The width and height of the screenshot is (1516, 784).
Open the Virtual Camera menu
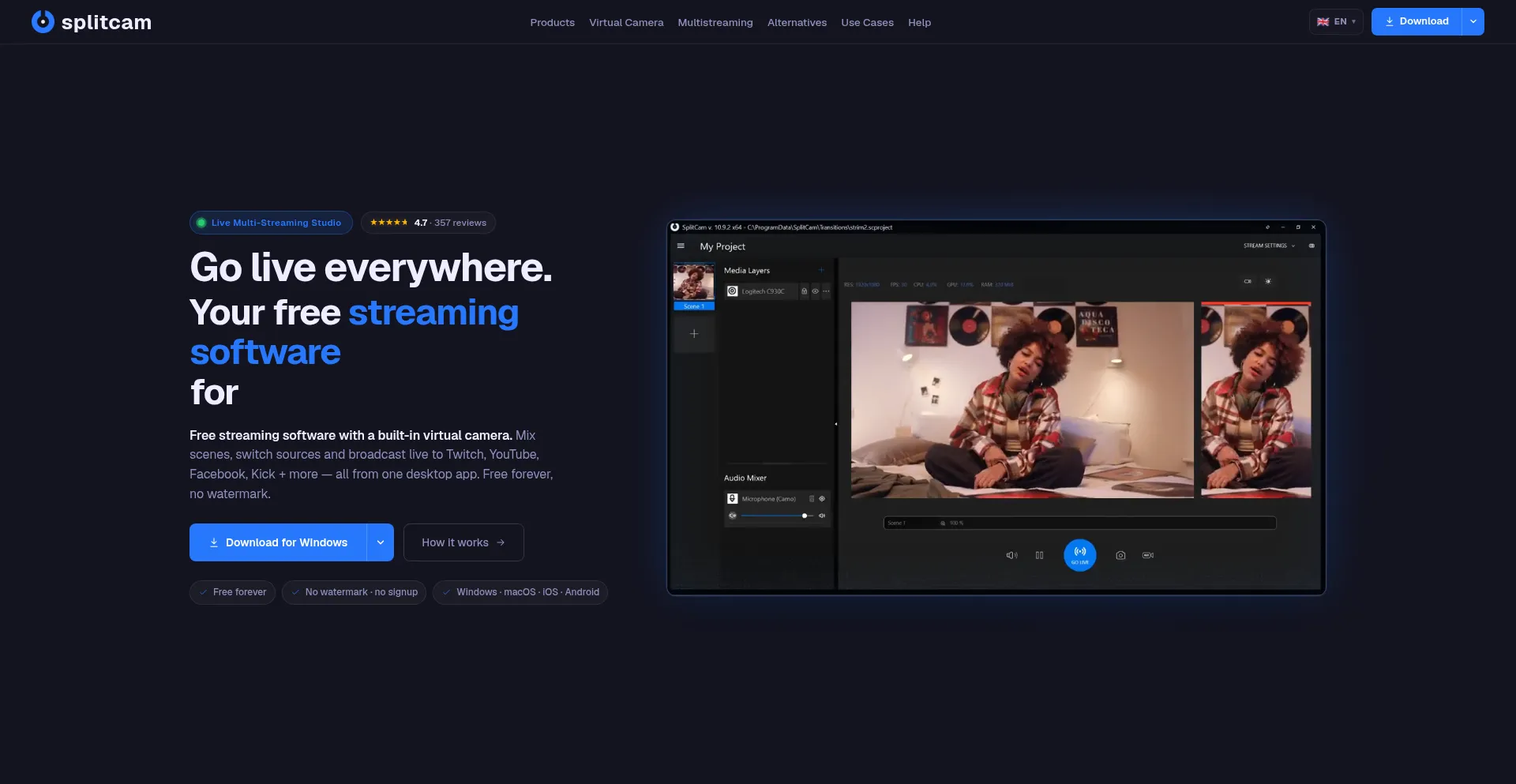[x=626, y=22]
